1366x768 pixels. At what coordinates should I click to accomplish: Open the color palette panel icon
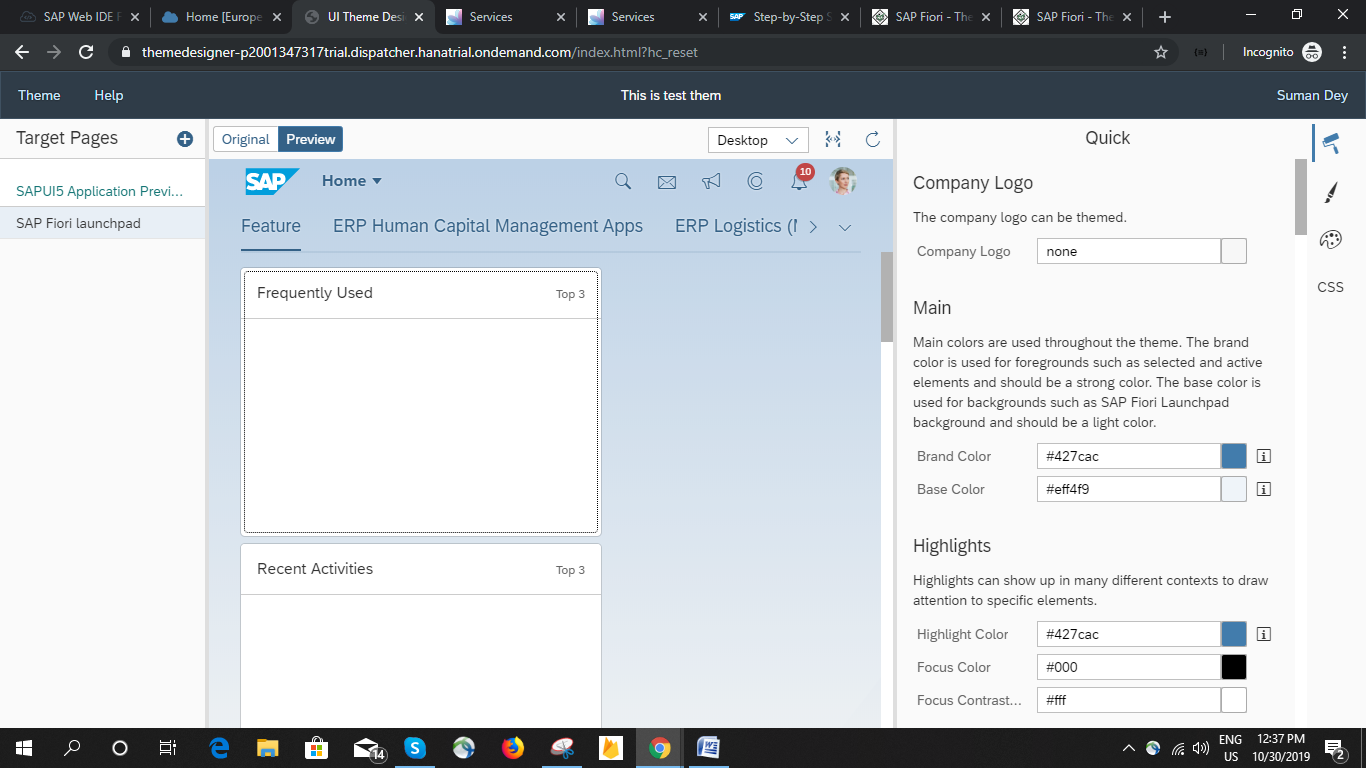[1330, 239]
